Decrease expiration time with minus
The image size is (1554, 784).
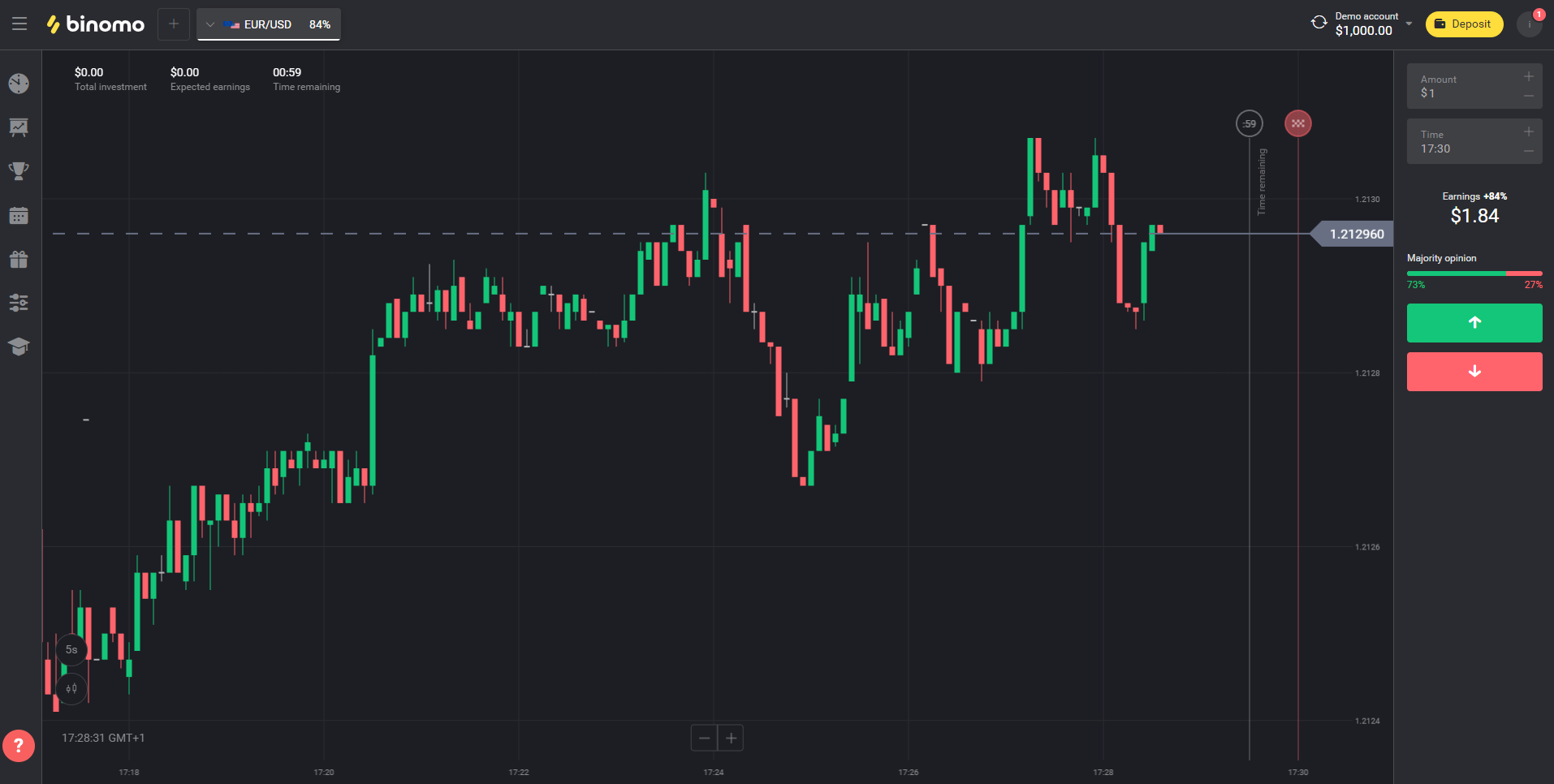pyautogui.click(x=1529, y=151)
